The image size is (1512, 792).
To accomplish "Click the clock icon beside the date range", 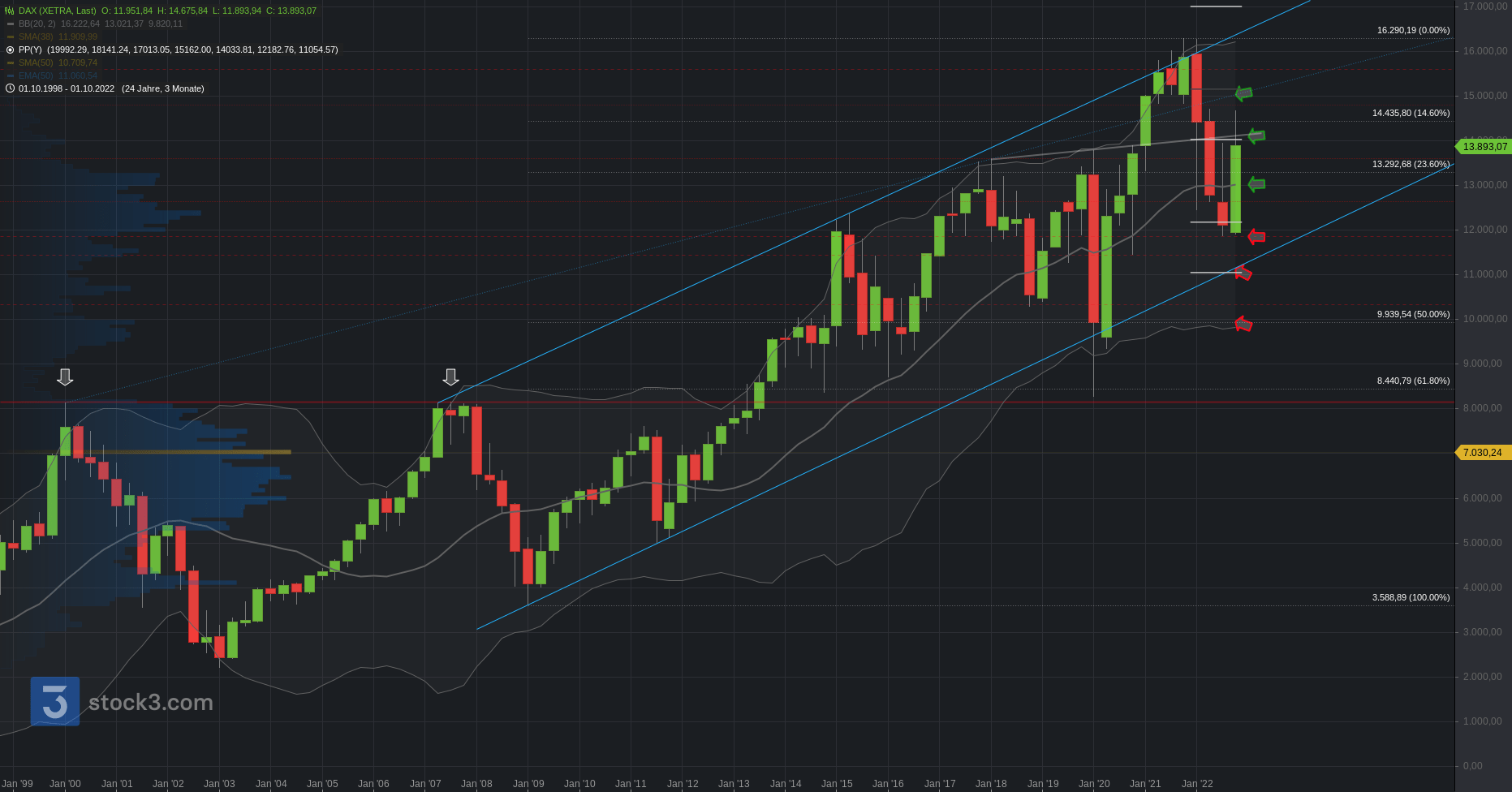I will [x=10, y=88].
